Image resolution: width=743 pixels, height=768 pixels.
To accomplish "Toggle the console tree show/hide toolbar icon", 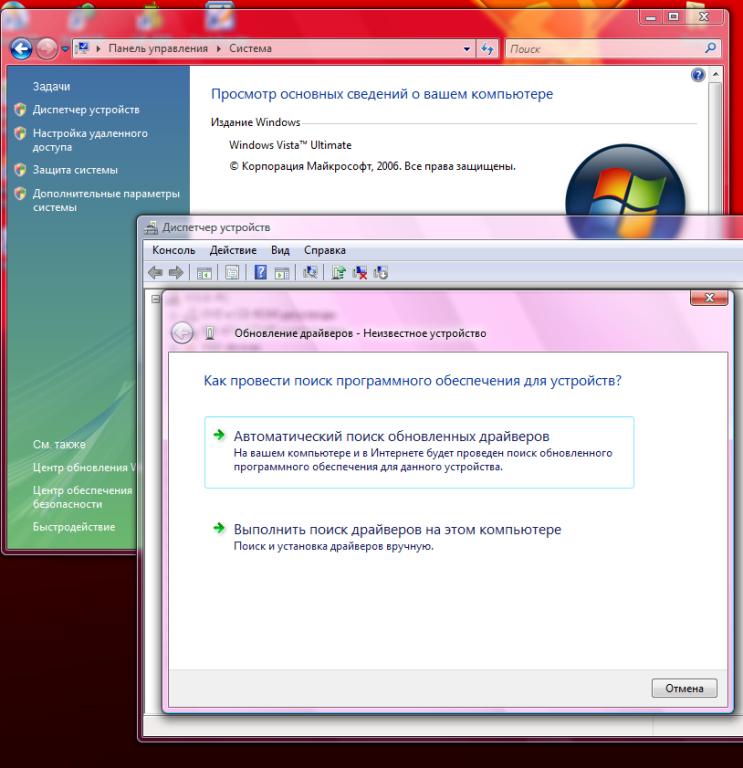I will [x=204, y=272].
